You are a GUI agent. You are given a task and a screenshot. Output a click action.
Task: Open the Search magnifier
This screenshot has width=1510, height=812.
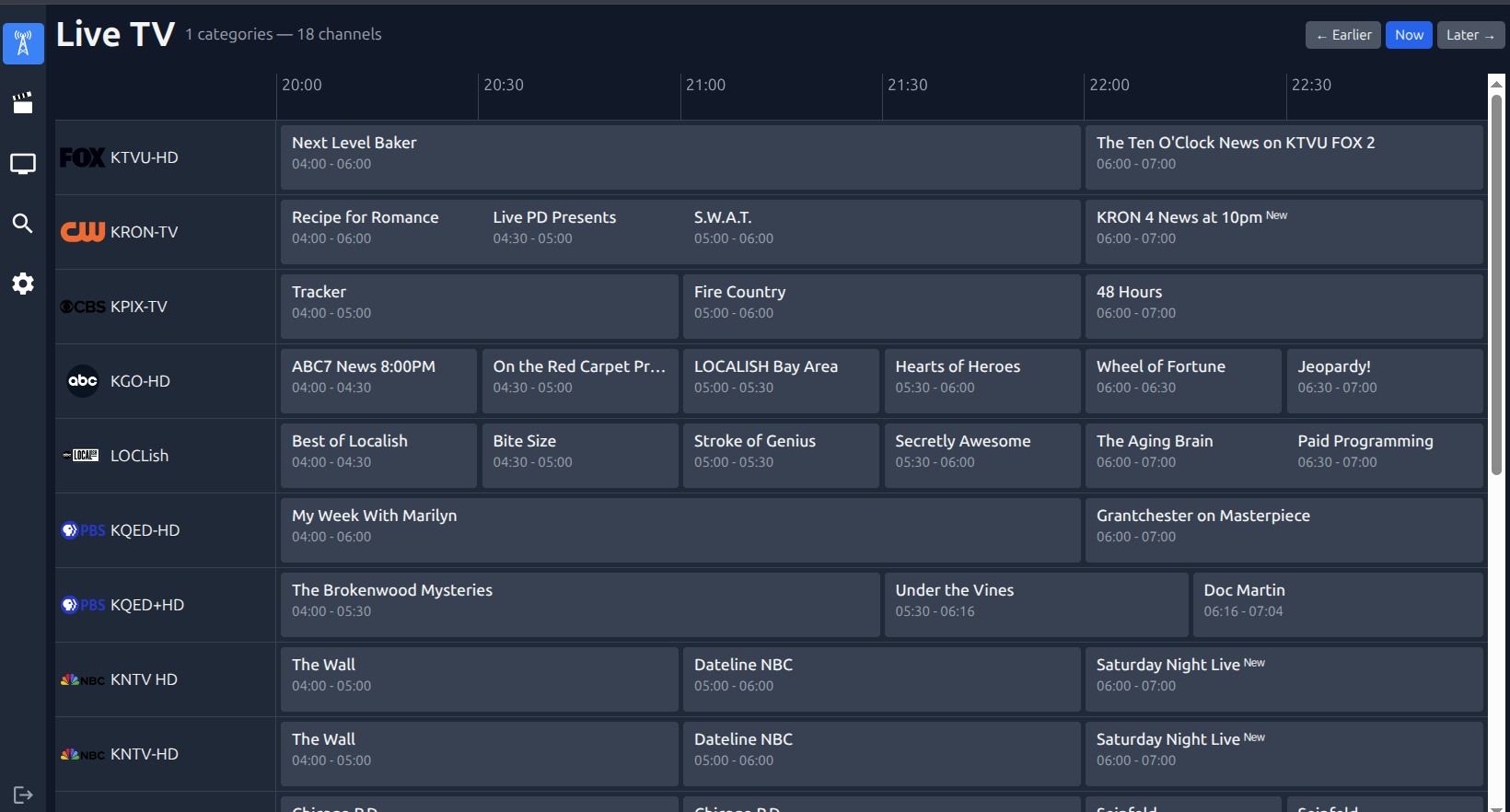point(23,224)
